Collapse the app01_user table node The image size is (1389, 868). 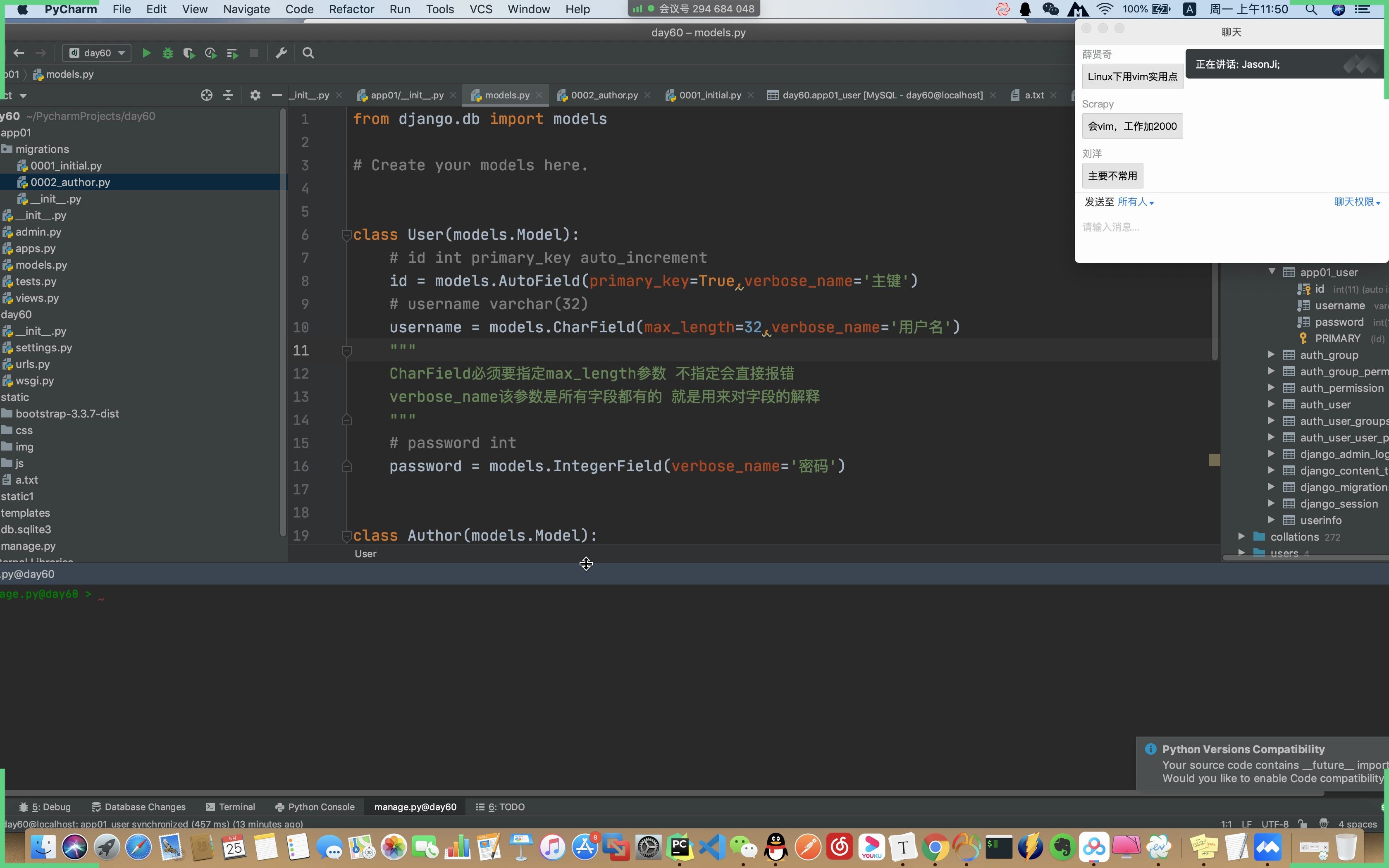(x=1271, y=272)
